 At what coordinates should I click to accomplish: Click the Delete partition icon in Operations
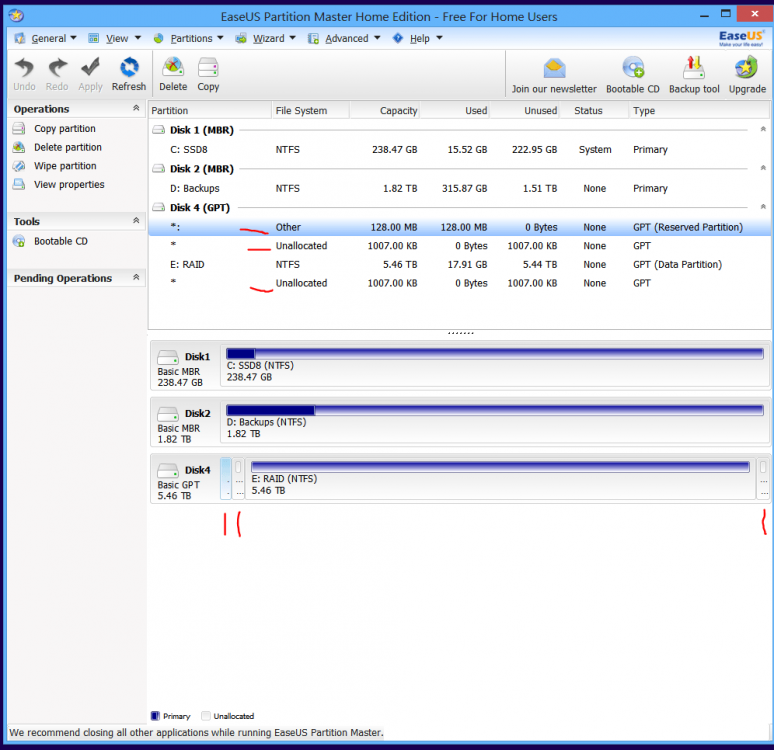[19, 147]
